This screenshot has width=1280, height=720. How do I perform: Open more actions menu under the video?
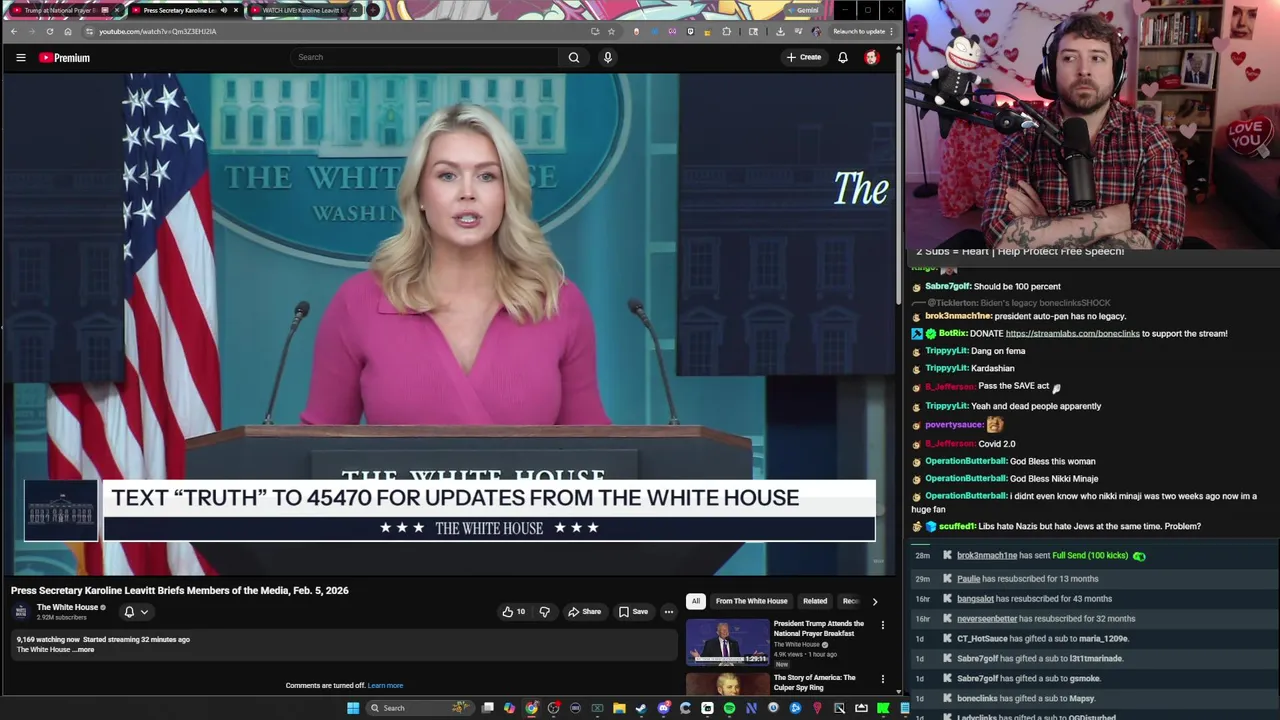point(669,612)
